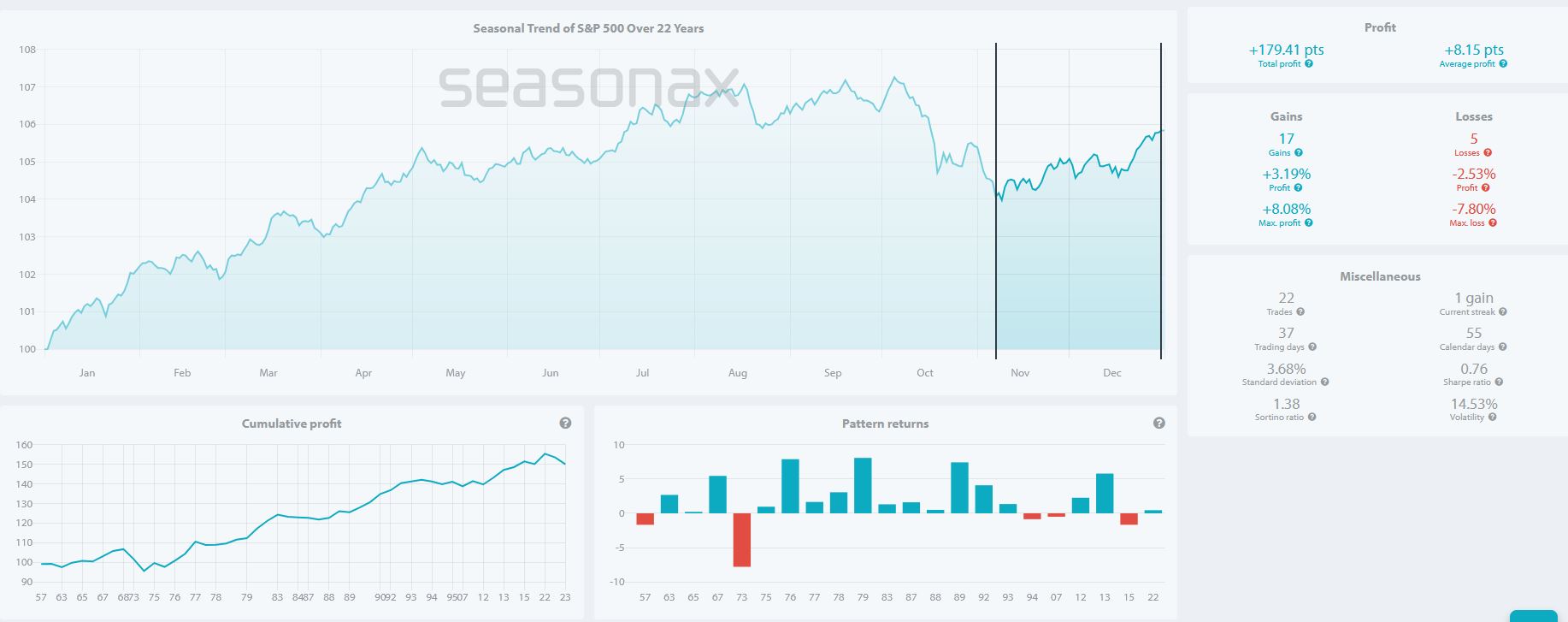Show info for Sortino ratio
This screenshot has height=622, width=1568.
point(1312,418)
